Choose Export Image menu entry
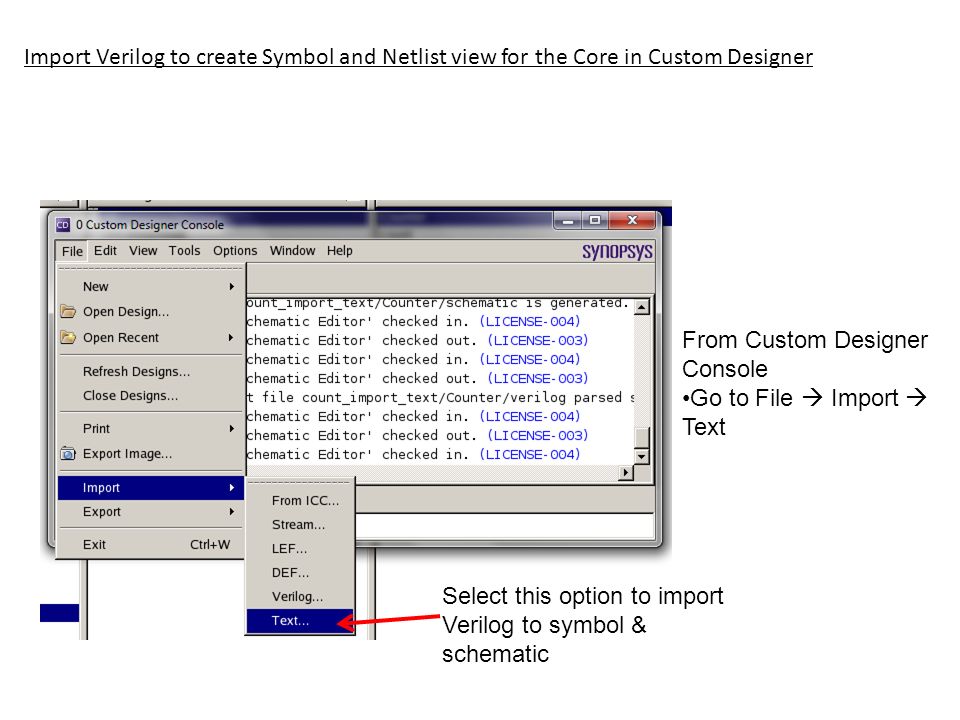Image resolution: width=960 pixels, height=720 pixels. pyautogui.click(x=151, y=454)
